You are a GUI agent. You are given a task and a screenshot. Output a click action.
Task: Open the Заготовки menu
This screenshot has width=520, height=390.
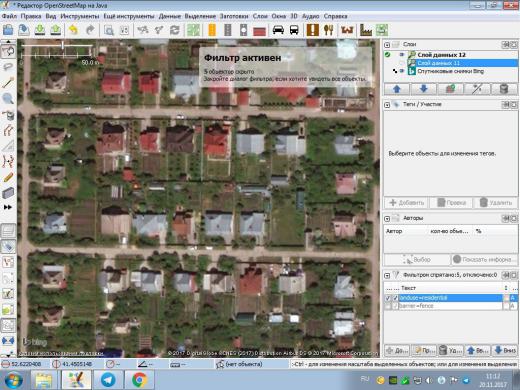point(234,16)
